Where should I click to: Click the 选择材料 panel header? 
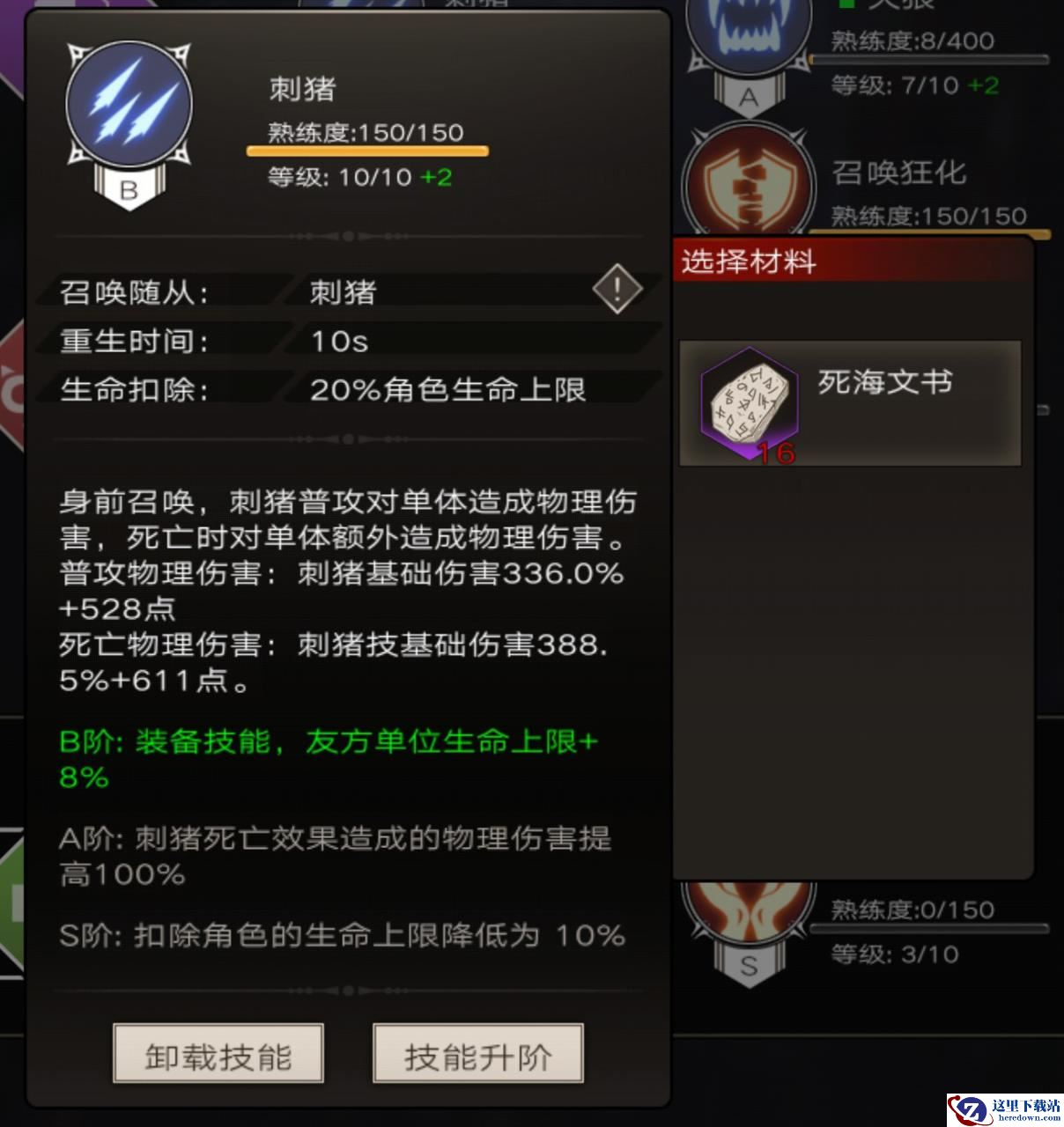pos(853,261)
